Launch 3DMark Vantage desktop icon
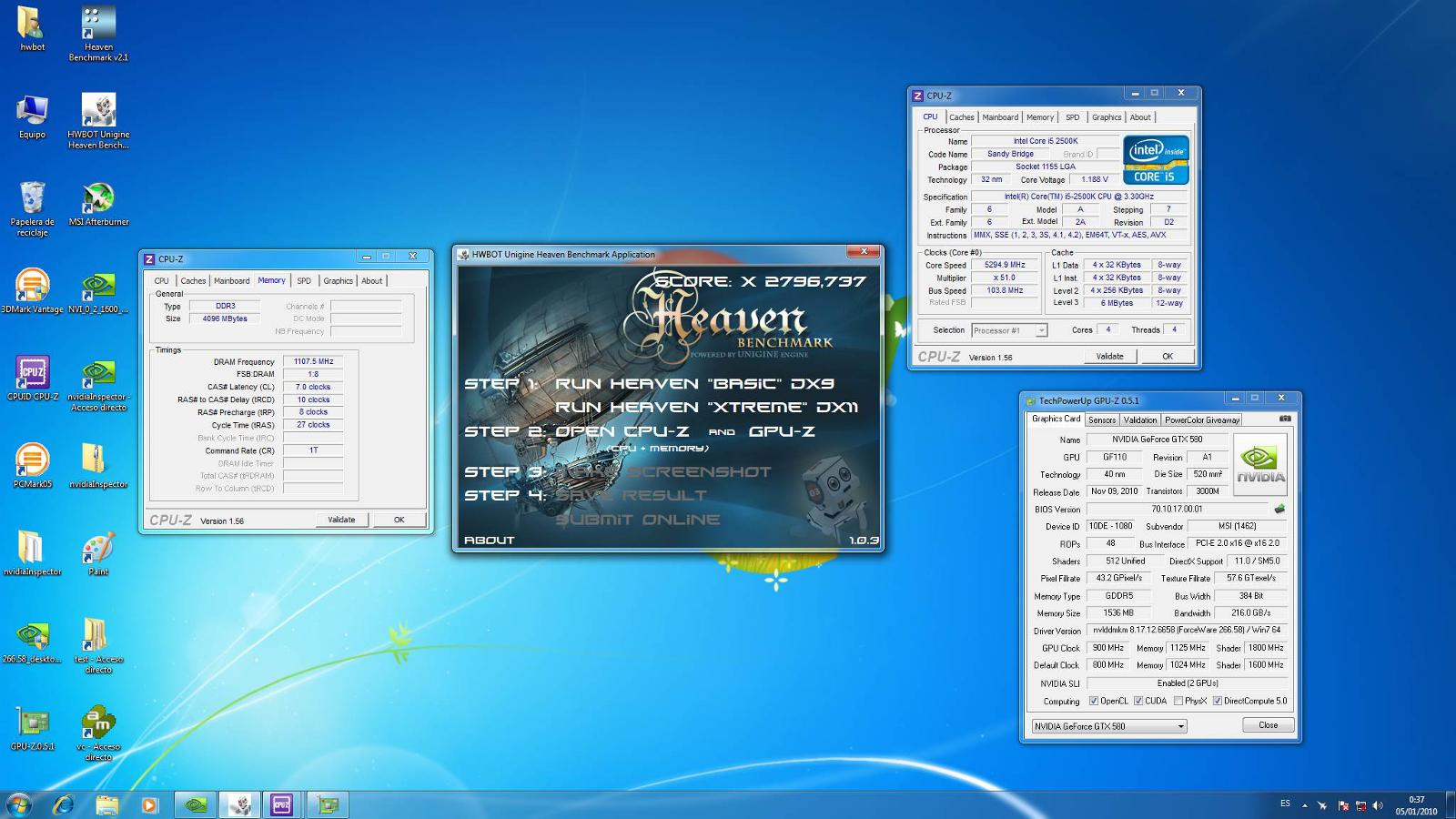The height and width of the screenshot is (819, 1456). pos(32,291)
